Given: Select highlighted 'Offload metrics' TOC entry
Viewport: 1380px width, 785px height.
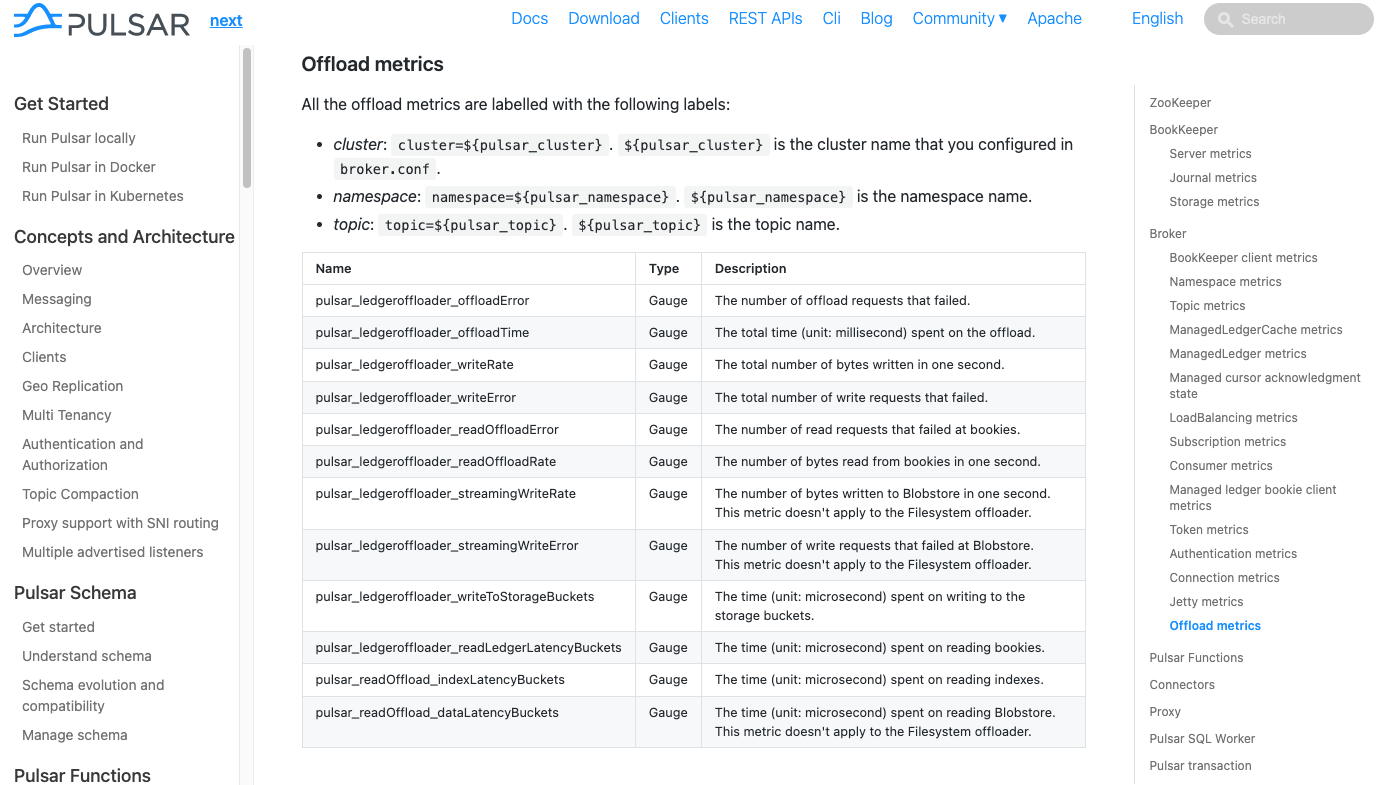Looking at the screenshot, I should [1215, 626].
